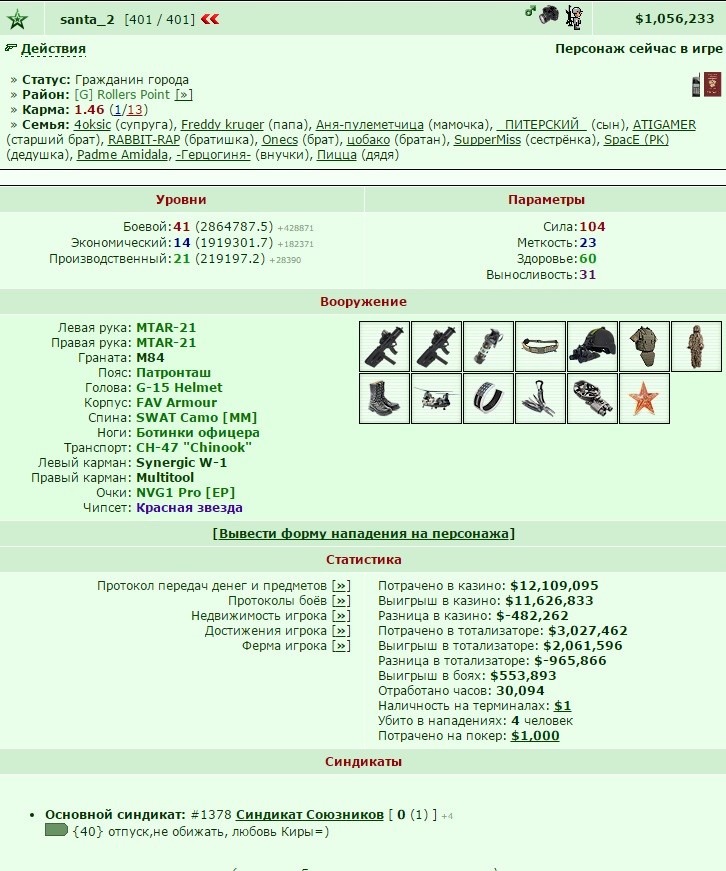Image resolution: width=726 pixels, height=871 pixels.
Task: Click the green star icon beside santa_2
Action: click(x=17, y=19)
